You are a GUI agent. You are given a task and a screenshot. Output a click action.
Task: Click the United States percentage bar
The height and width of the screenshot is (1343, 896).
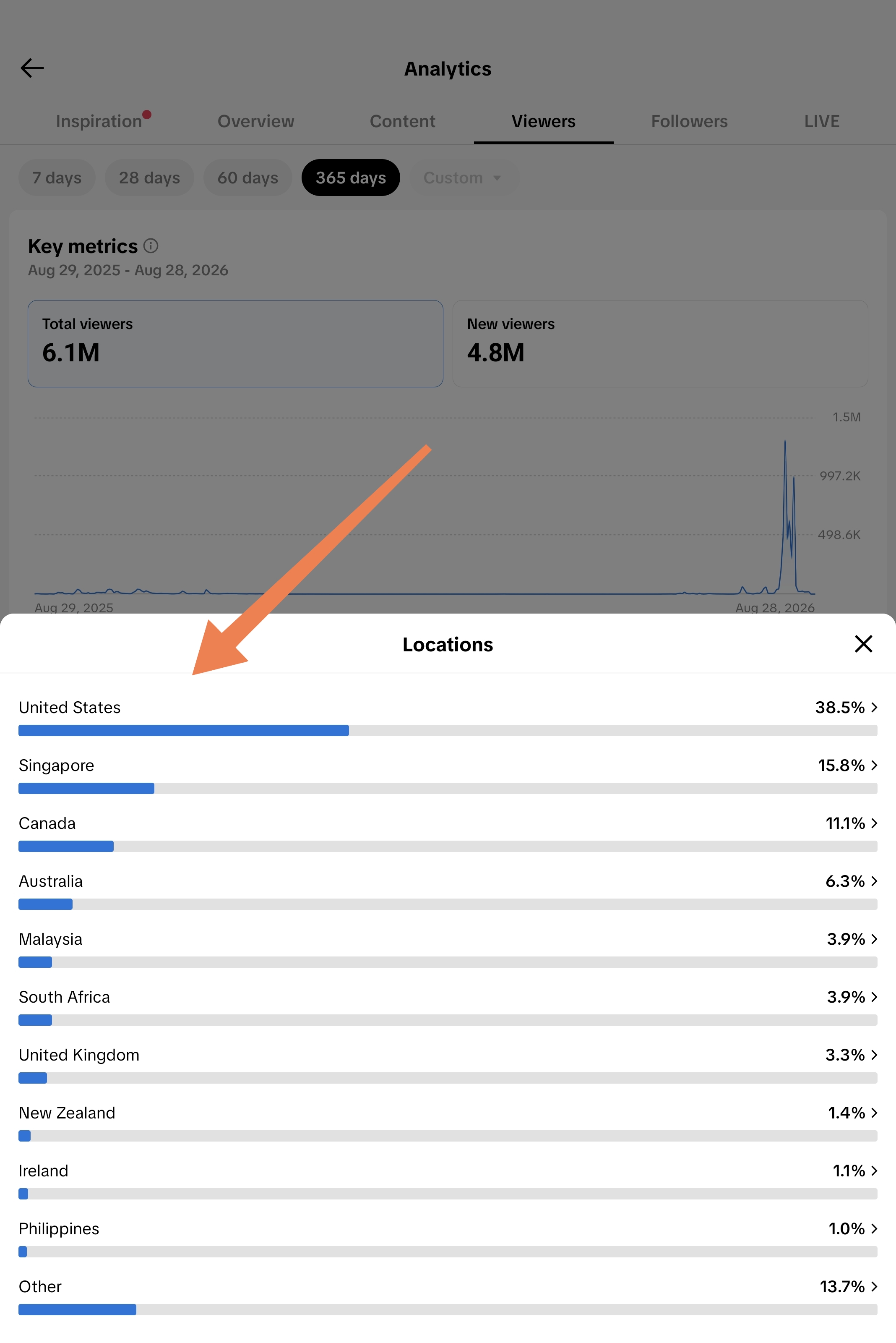[x=448, y=730]
